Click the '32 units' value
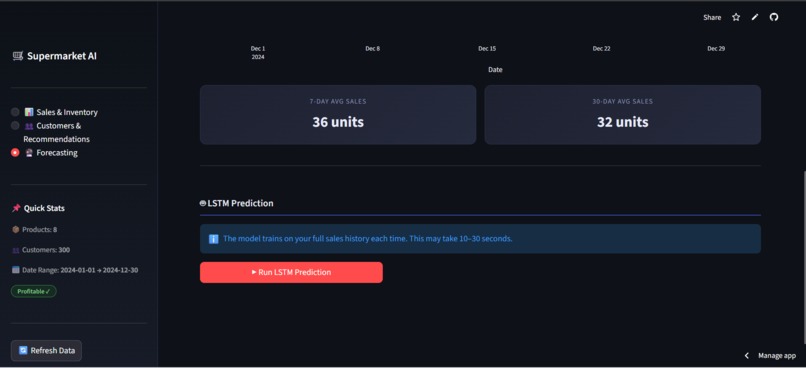This screenshot has width=806, height=368. click(622, 122)
